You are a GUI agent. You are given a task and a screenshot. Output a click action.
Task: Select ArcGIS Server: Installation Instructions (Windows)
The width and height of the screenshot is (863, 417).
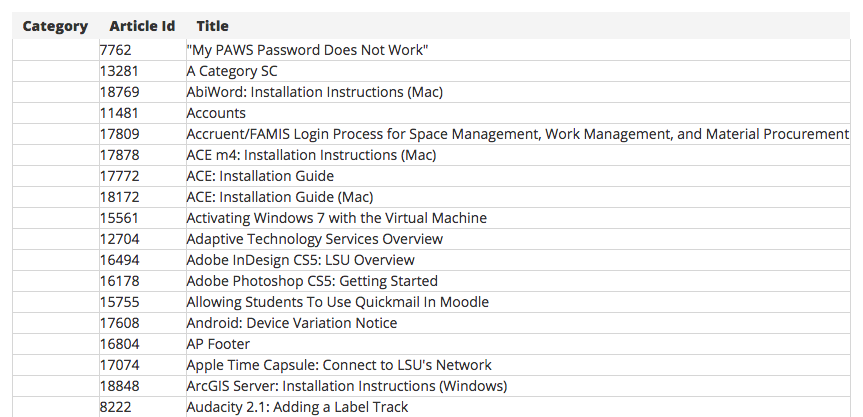pos(347,386)
